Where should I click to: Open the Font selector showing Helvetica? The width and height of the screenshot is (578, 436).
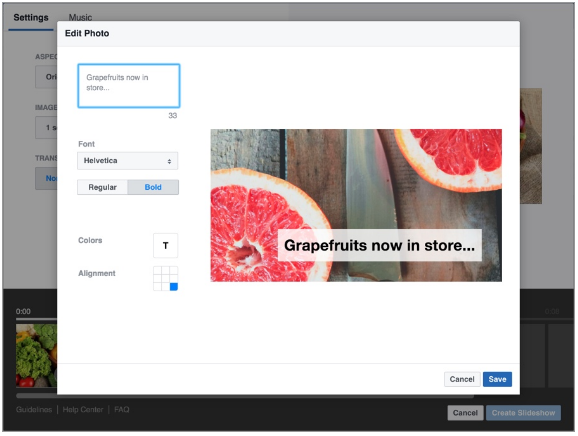pos(128,161)
